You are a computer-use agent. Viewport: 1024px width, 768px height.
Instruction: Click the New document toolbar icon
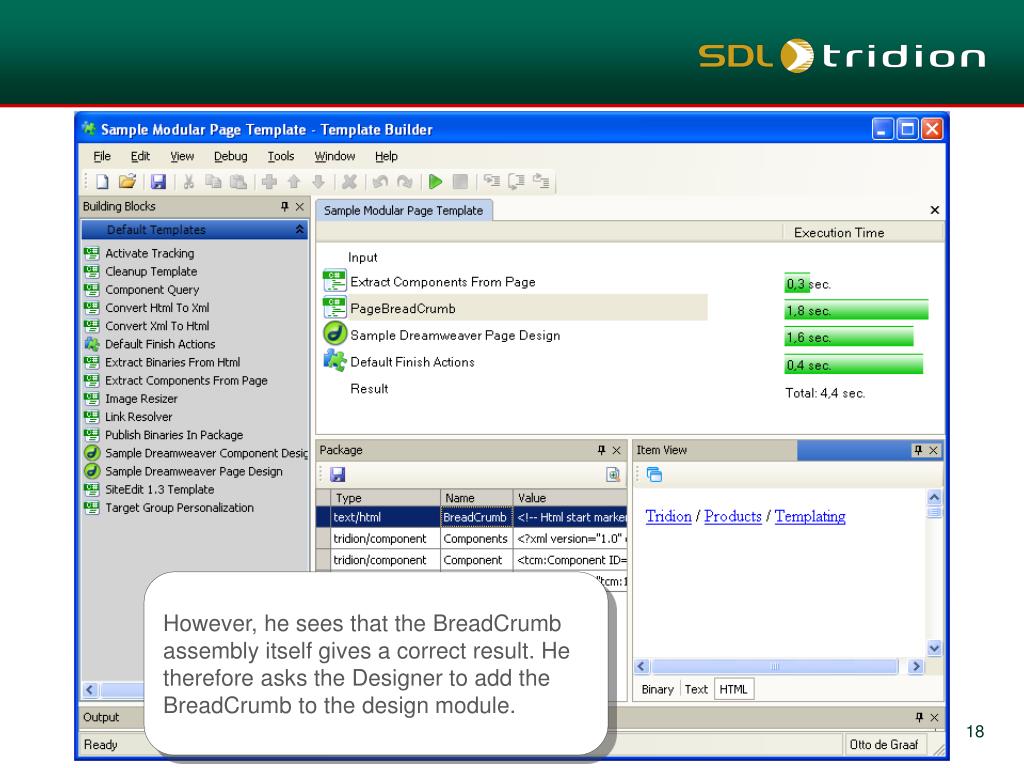coord(103,182)
